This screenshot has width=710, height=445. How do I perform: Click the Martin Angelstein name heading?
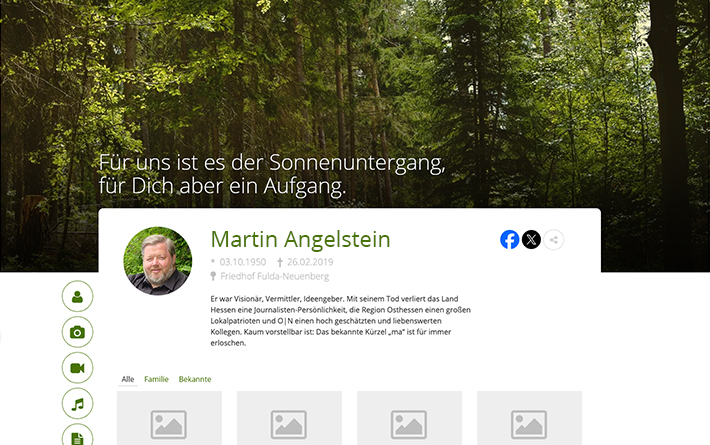(x=300, y=239)
